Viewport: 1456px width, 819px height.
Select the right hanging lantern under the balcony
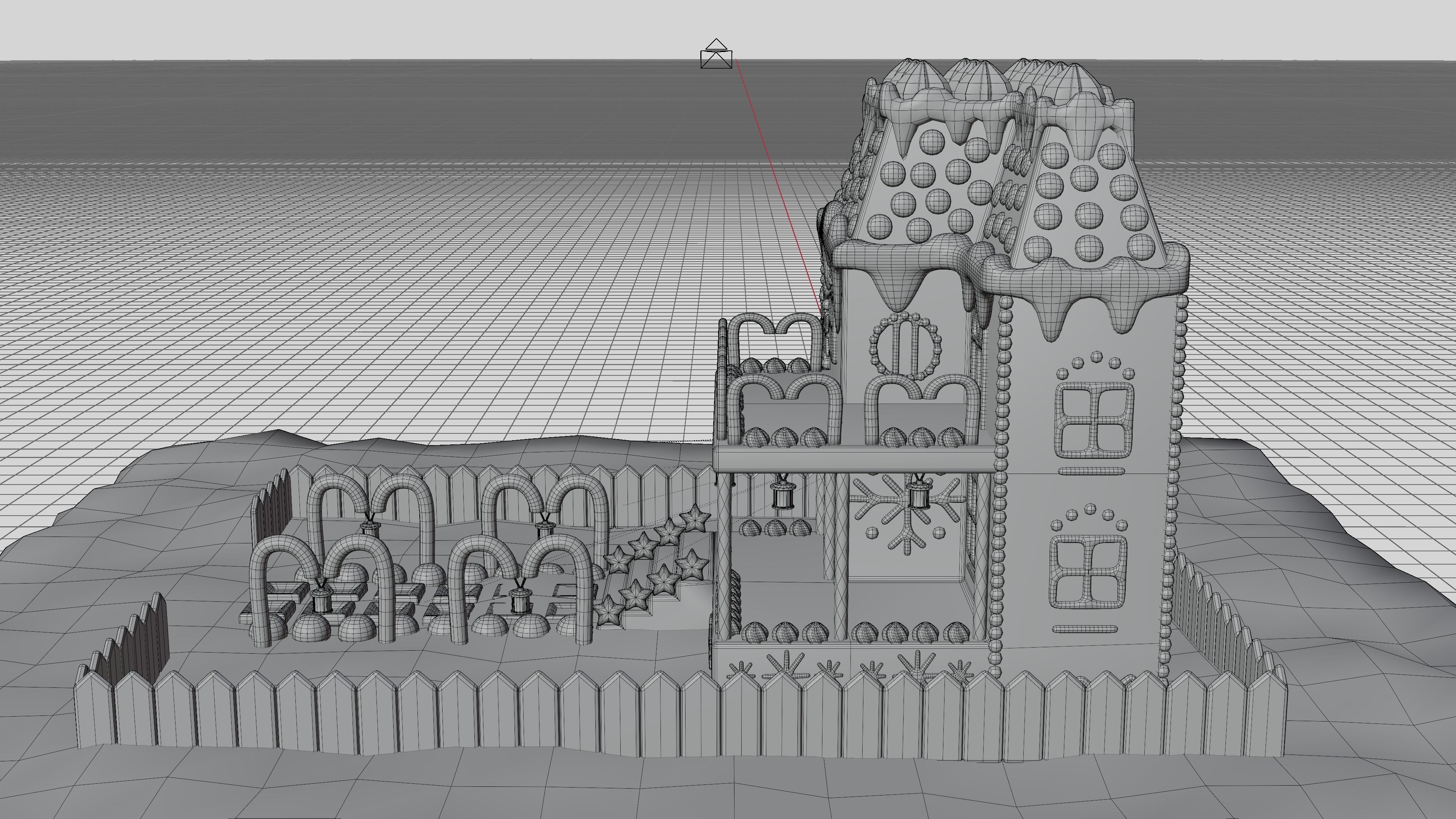pyautogui.click(x=919, y=492)
